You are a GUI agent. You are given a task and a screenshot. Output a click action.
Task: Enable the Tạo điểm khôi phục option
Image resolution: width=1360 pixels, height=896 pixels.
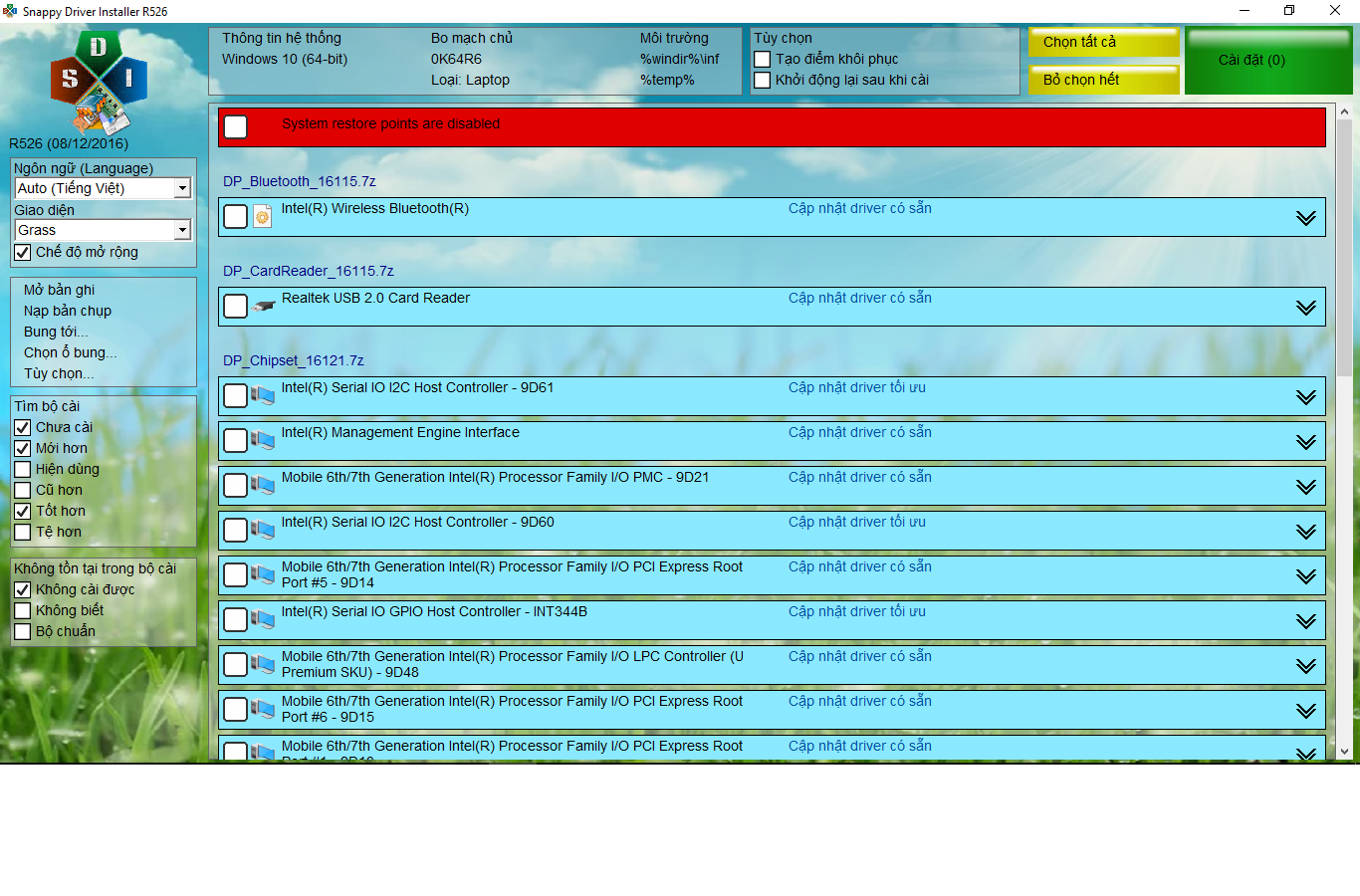[x=763, y=60]
